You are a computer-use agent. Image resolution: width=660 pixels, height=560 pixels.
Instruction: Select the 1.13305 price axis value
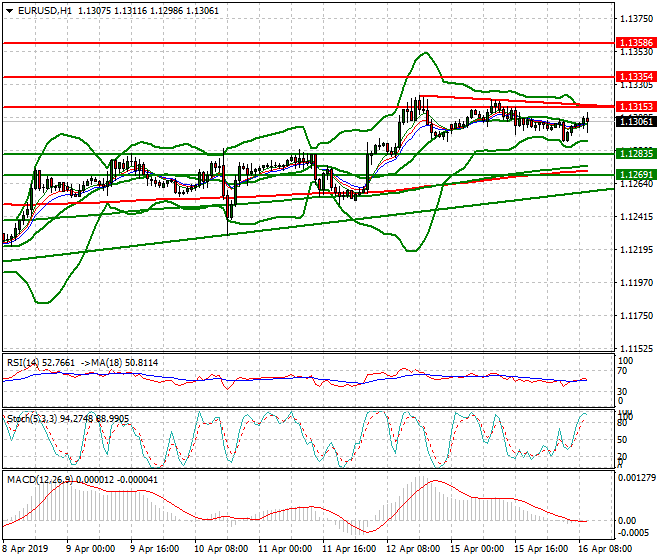coord(636,85)
